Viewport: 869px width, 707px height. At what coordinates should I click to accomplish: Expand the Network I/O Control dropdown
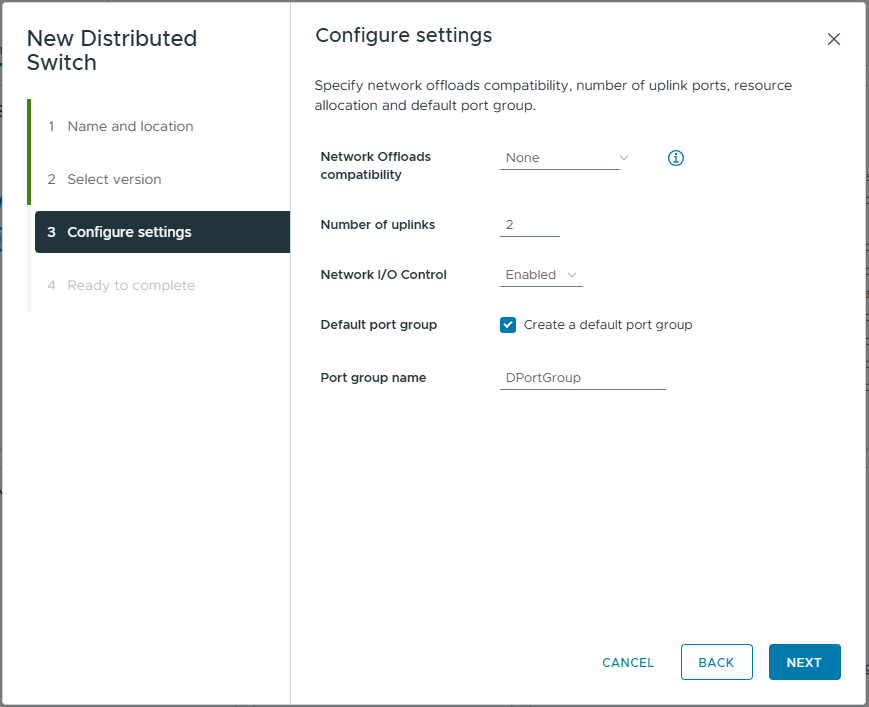tap(540, 275)
